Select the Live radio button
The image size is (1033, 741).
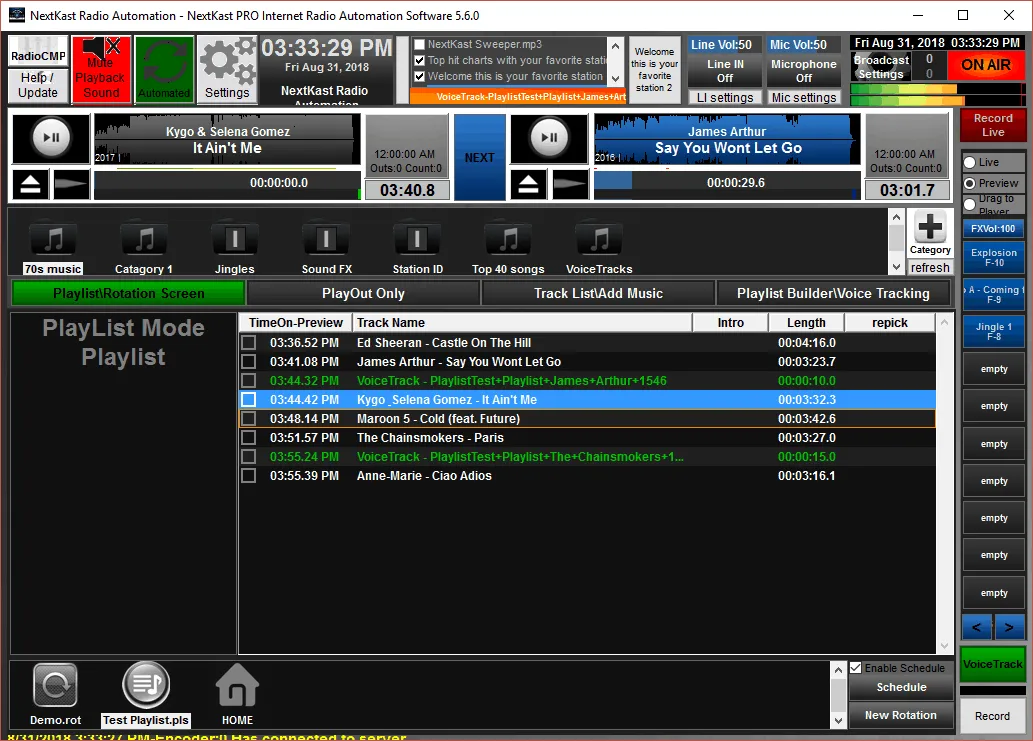click(x=969, y=162)
